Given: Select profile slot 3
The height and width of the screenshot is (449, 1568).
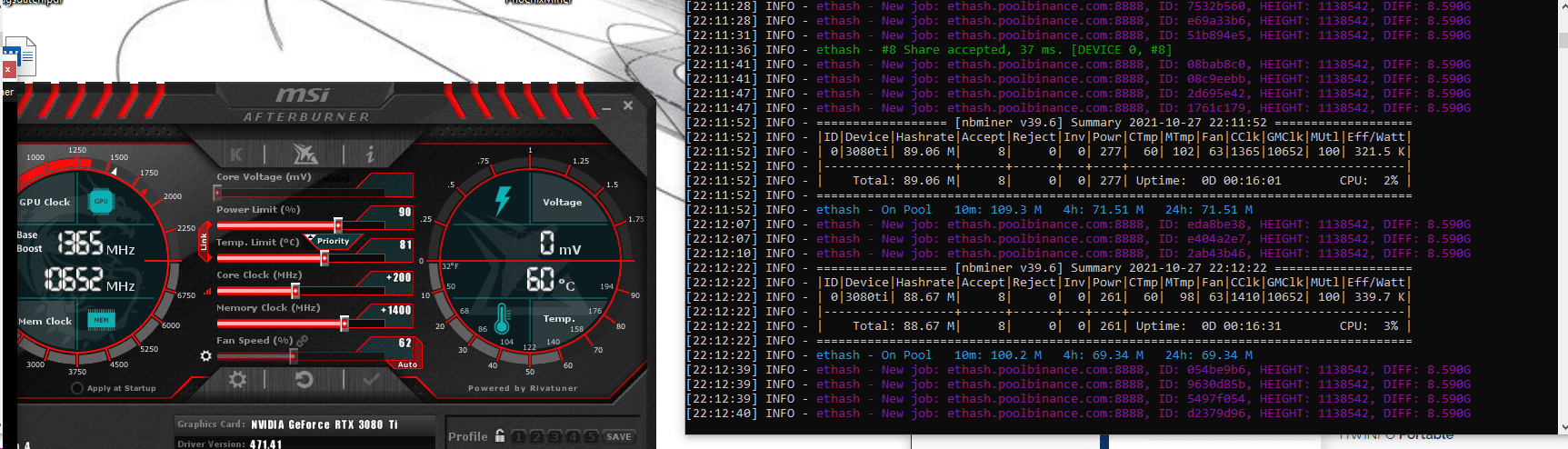Looking at the screenshot, I should [x=554, y=437].
